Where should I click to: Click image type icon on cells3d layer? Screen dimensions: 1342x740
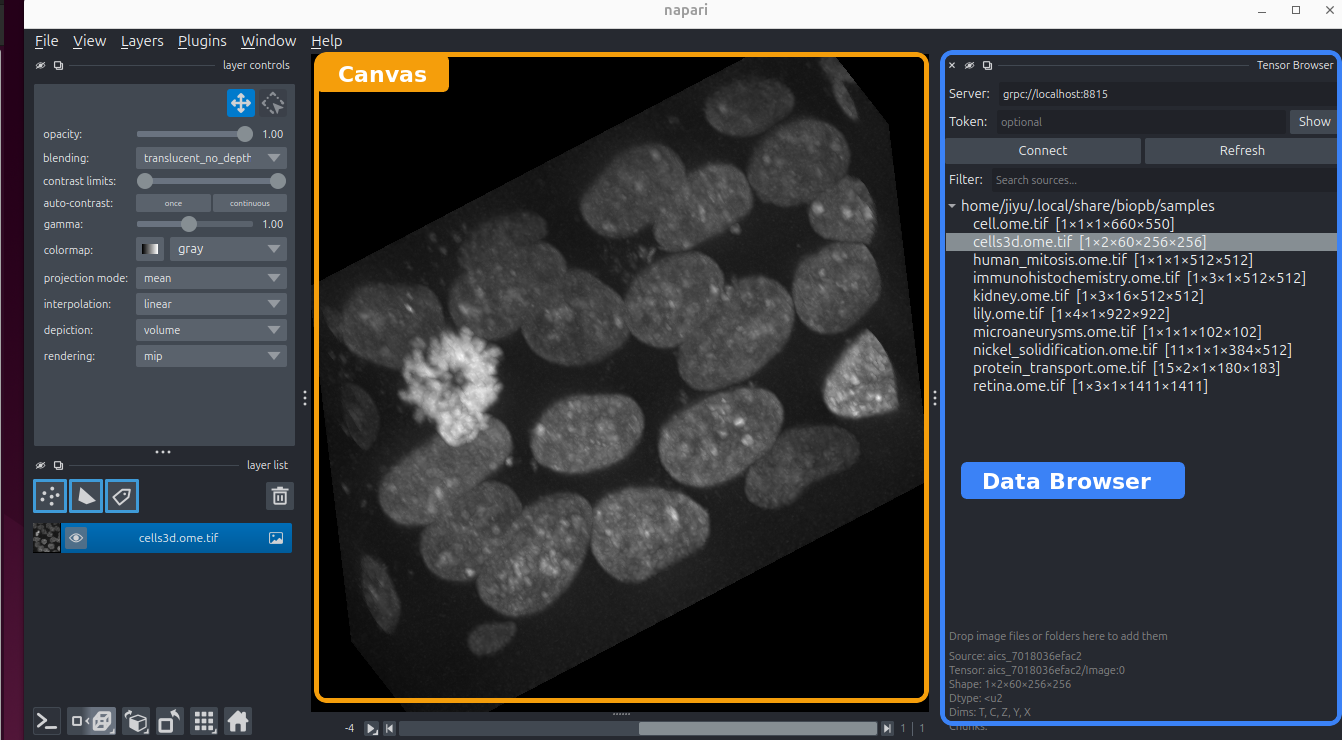(276, 538)
